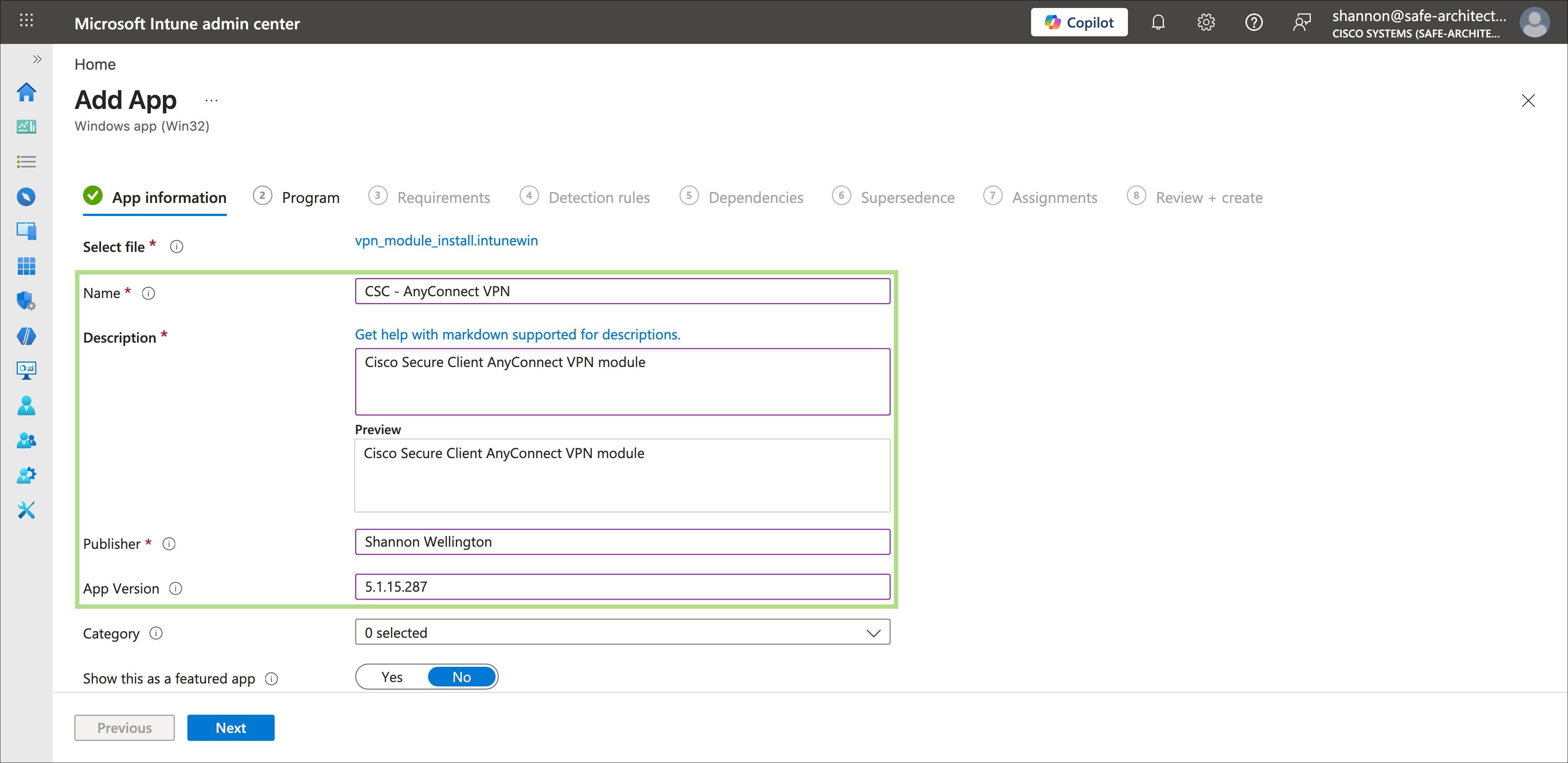This screenshot has width=1568, height=763.
Task: Open the vpn_module_install.intunewin file link
Action: point(446,241)
